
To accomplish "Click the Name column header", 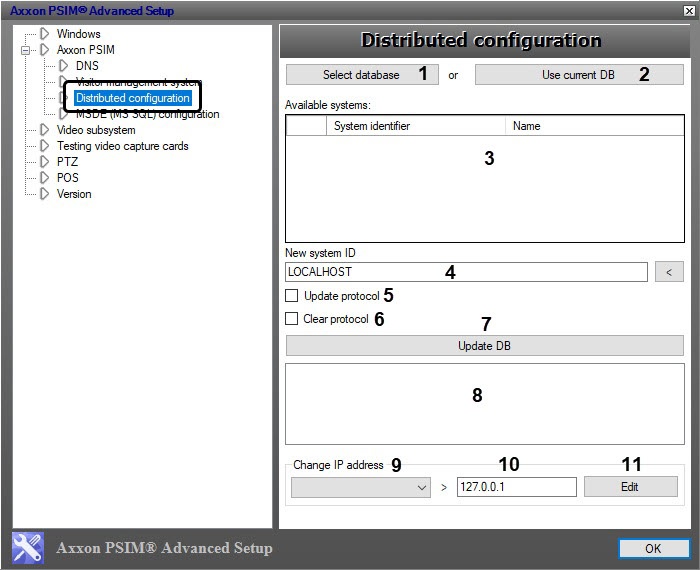I will 594,126.
